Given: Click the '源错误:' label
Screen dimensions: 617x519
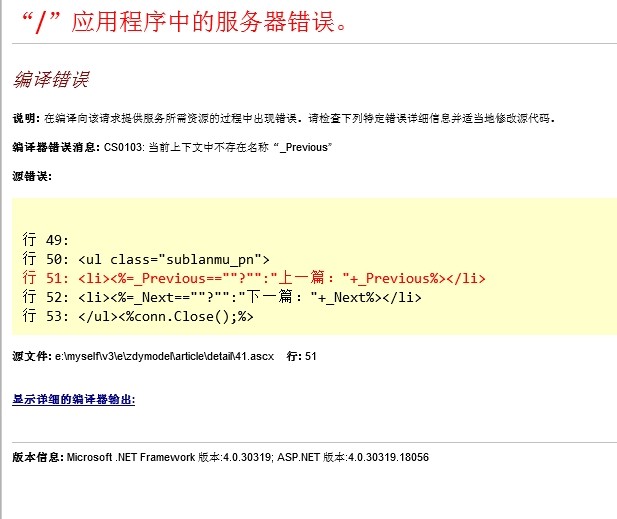Looking at the screenshot, I should click(32, 177).
